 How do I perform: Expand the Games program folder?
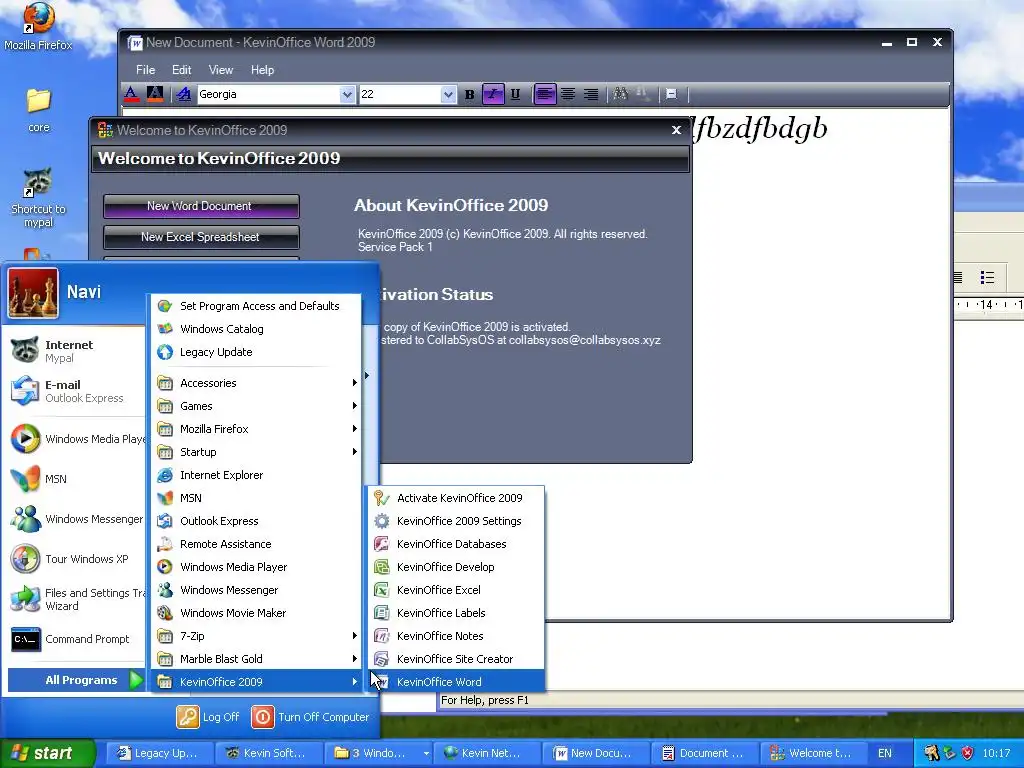(x=257, y=406)
